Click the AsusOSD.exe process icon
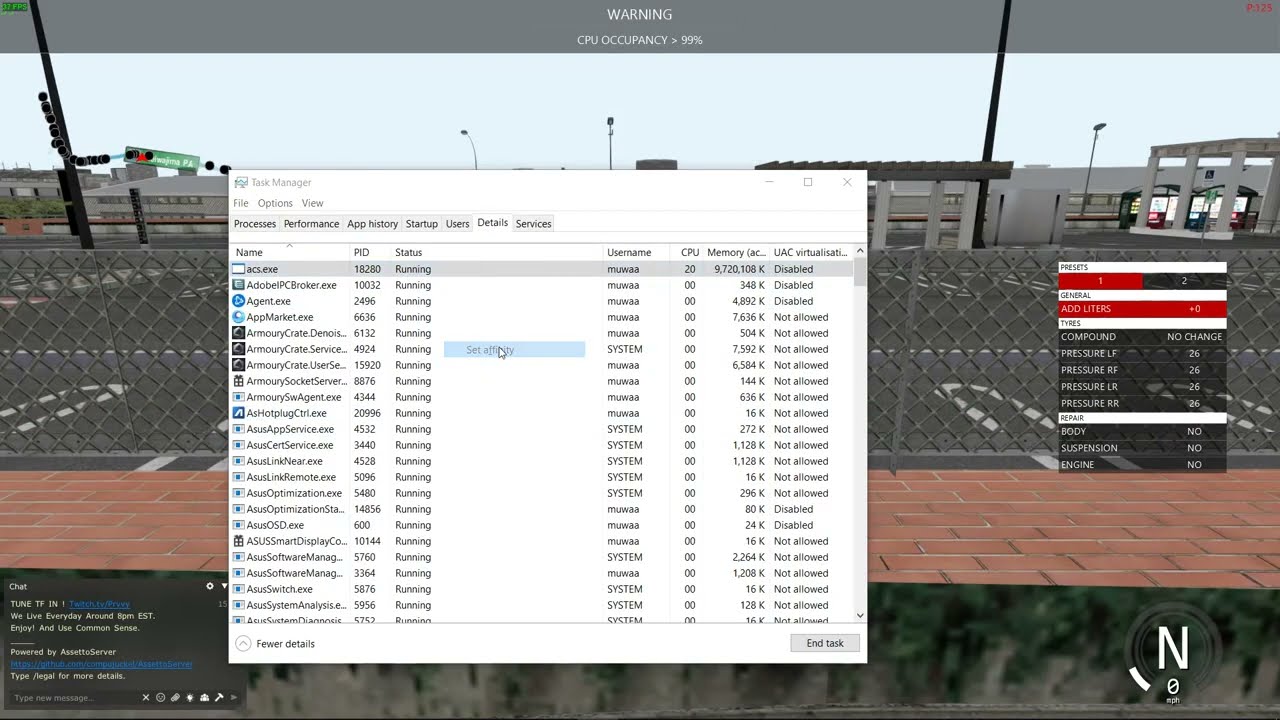The height and width of the screenshot is (720, 1280). tap(239, 525)
